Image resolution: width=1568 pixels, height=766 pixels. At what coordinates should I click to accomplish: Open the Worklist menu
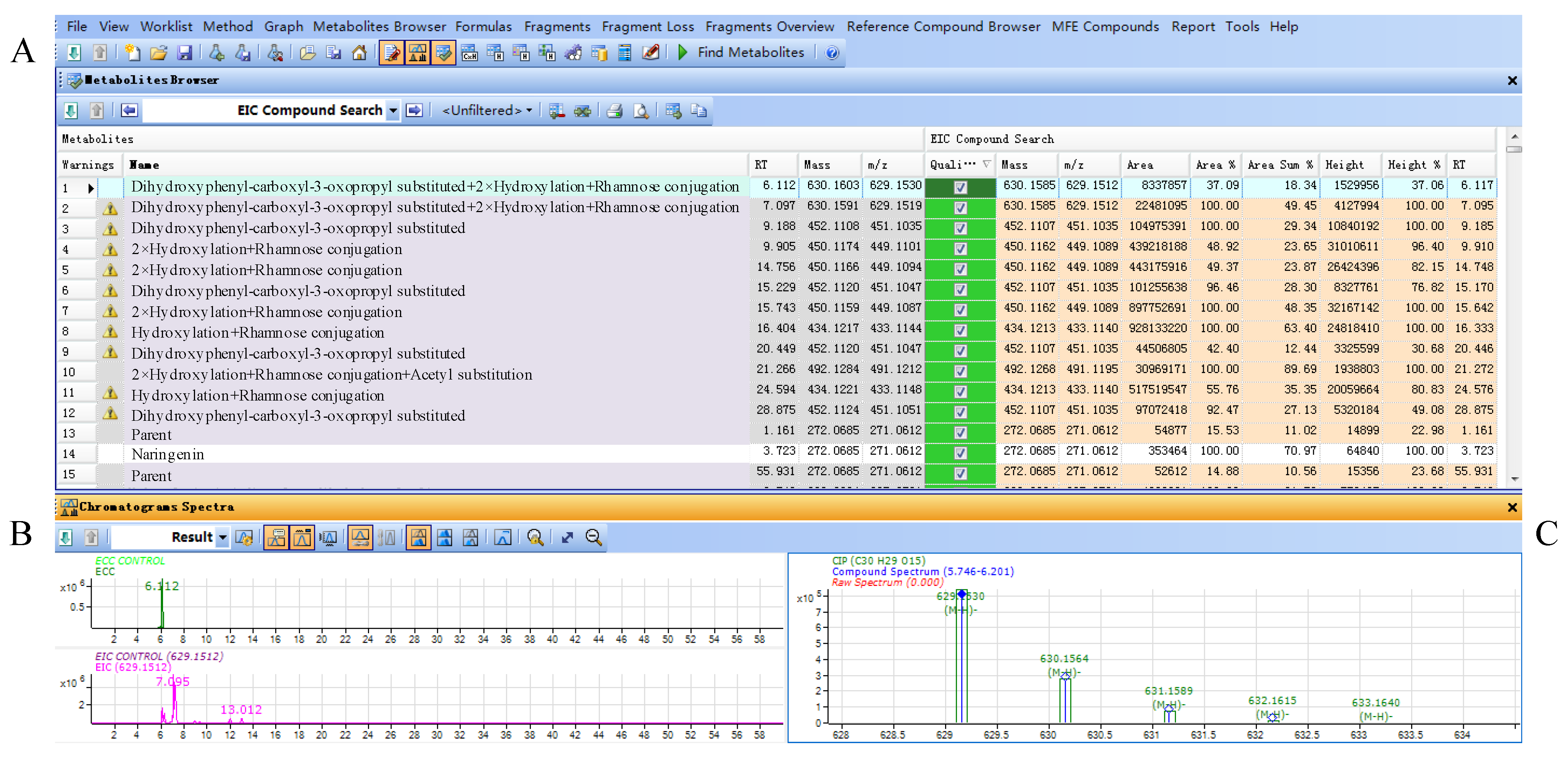[166, 27]
